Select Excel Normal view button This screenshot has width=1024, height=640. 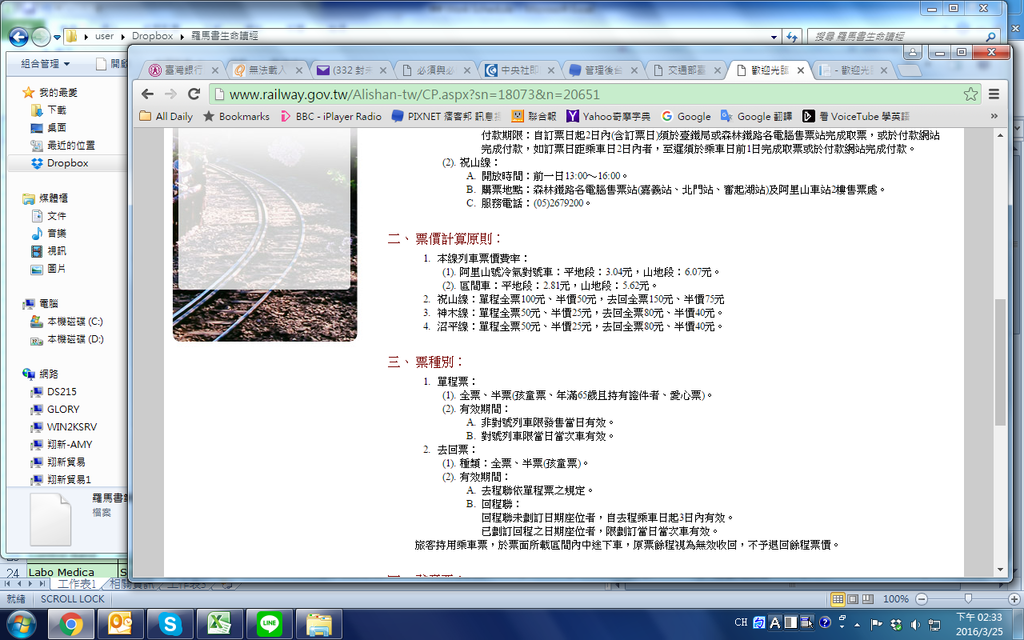(x=838, y=599)
